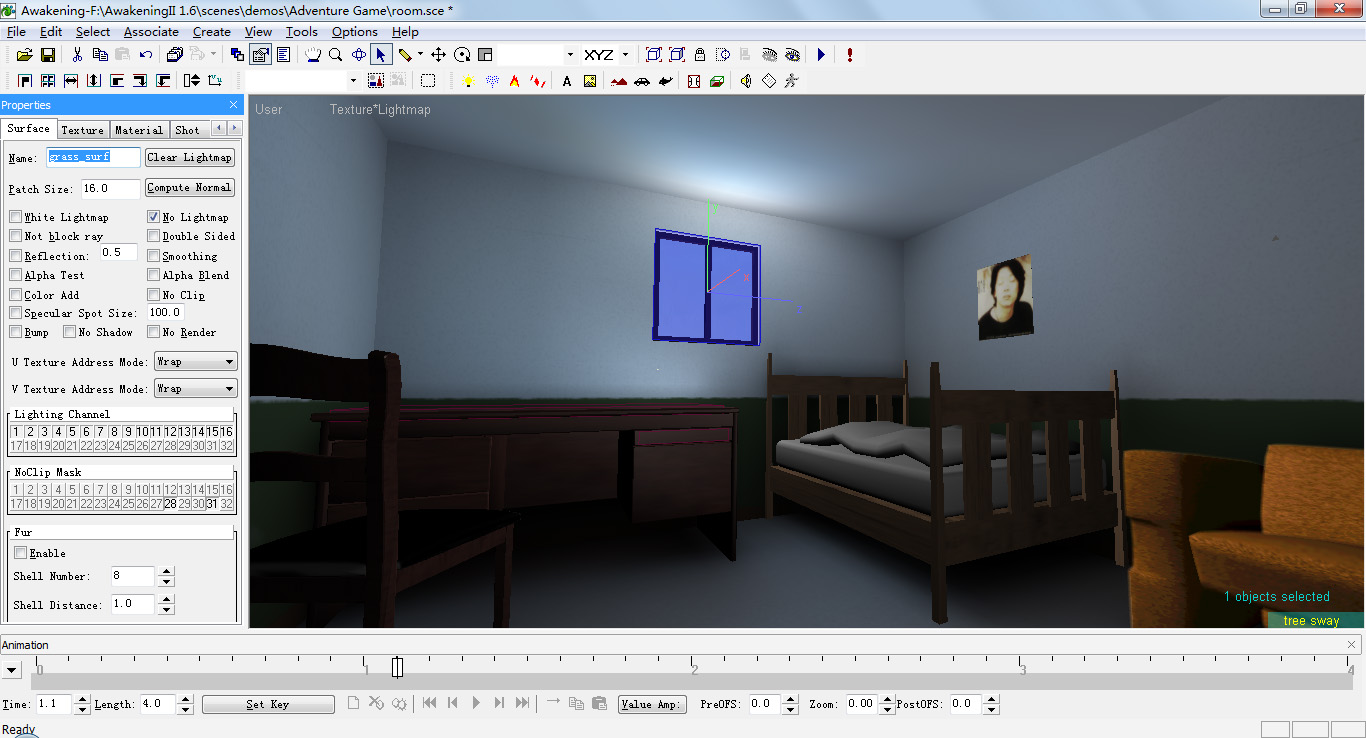Open the Create menu
Screen dimensions: 1366x738
(x=210, y=31)
